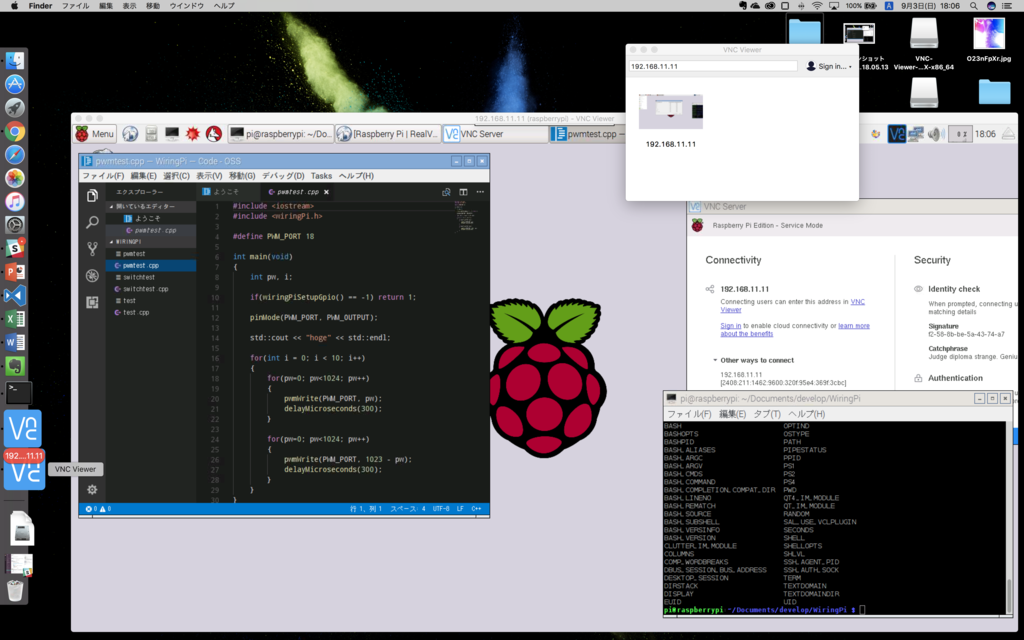This screenshot has width=1024, height=640.
Task: Open タブ(T) menu in the terminal window
Action: click(x=767, y=414)
